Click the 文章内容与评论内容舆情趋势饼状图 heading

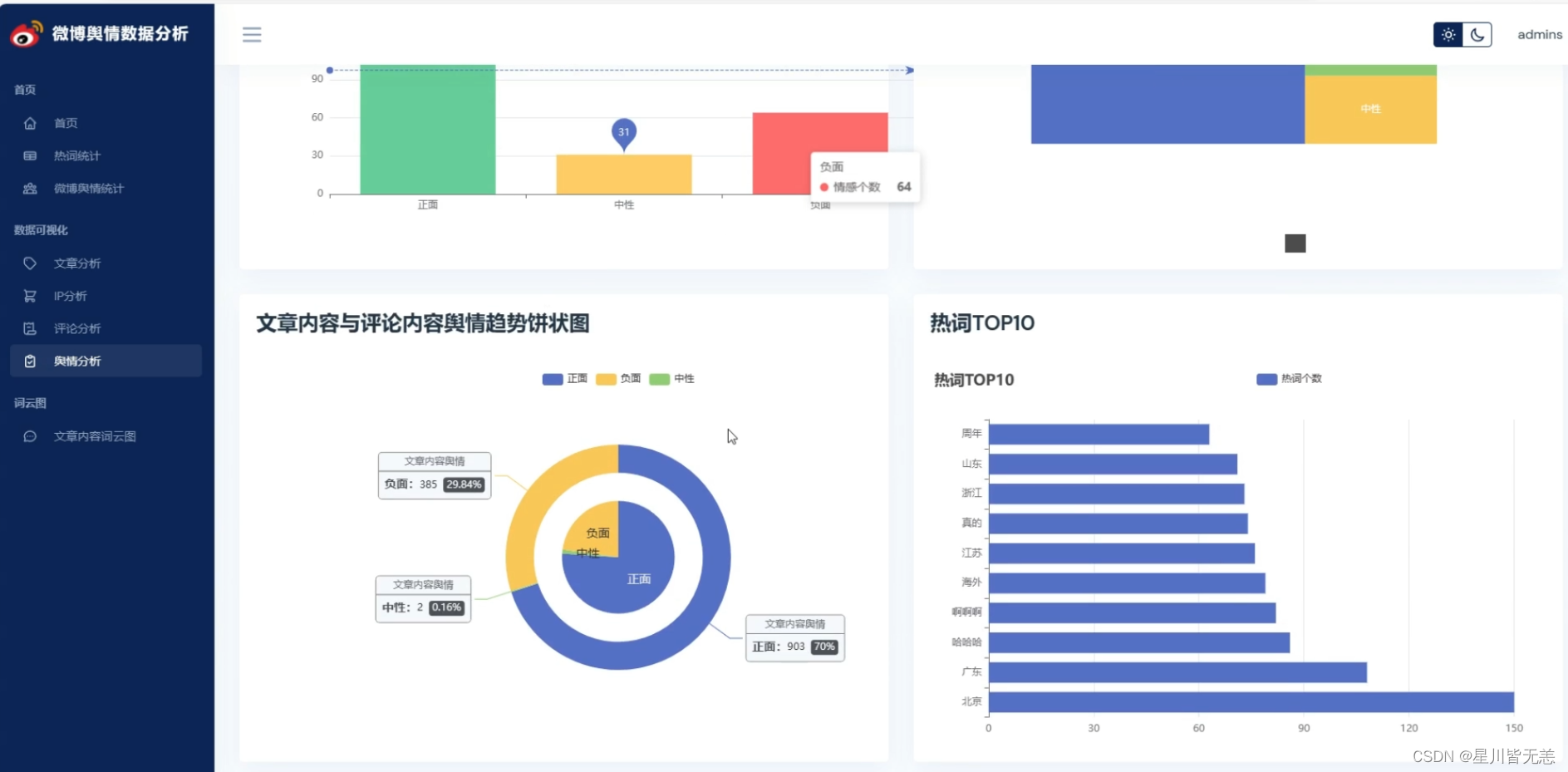[x=423, y=323]
